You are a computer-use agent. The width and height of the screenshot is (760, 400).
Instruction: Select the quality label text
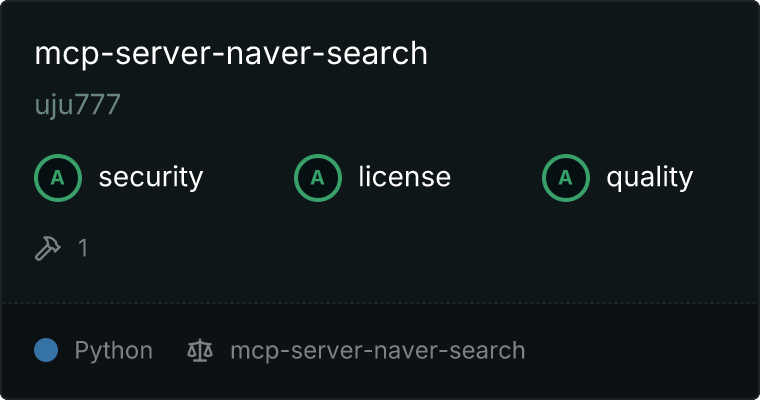[x=649, y=178]
